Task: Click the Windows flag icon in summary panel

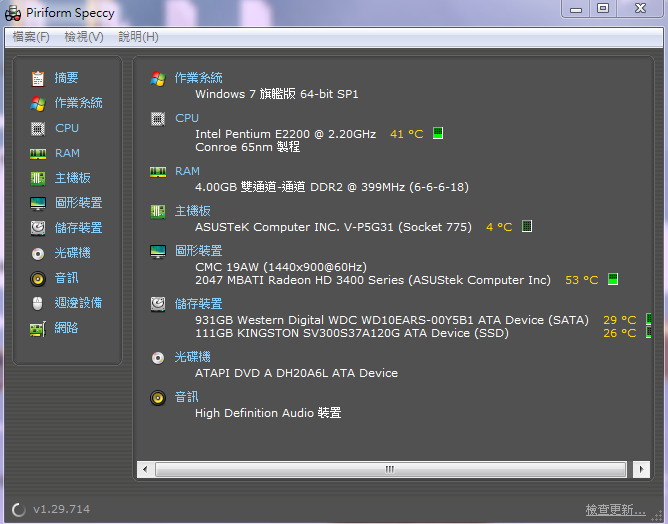Action: [x=158, y=78]
